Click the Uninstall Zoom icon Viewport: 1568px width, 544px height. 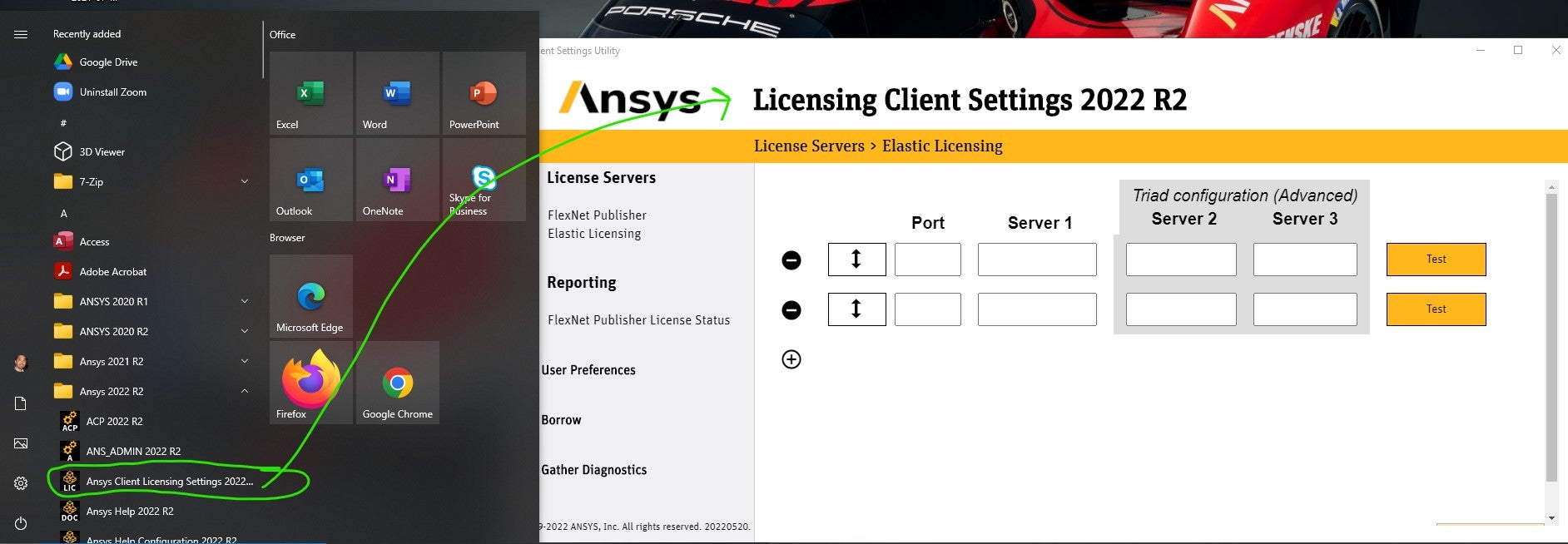(63, 92)
